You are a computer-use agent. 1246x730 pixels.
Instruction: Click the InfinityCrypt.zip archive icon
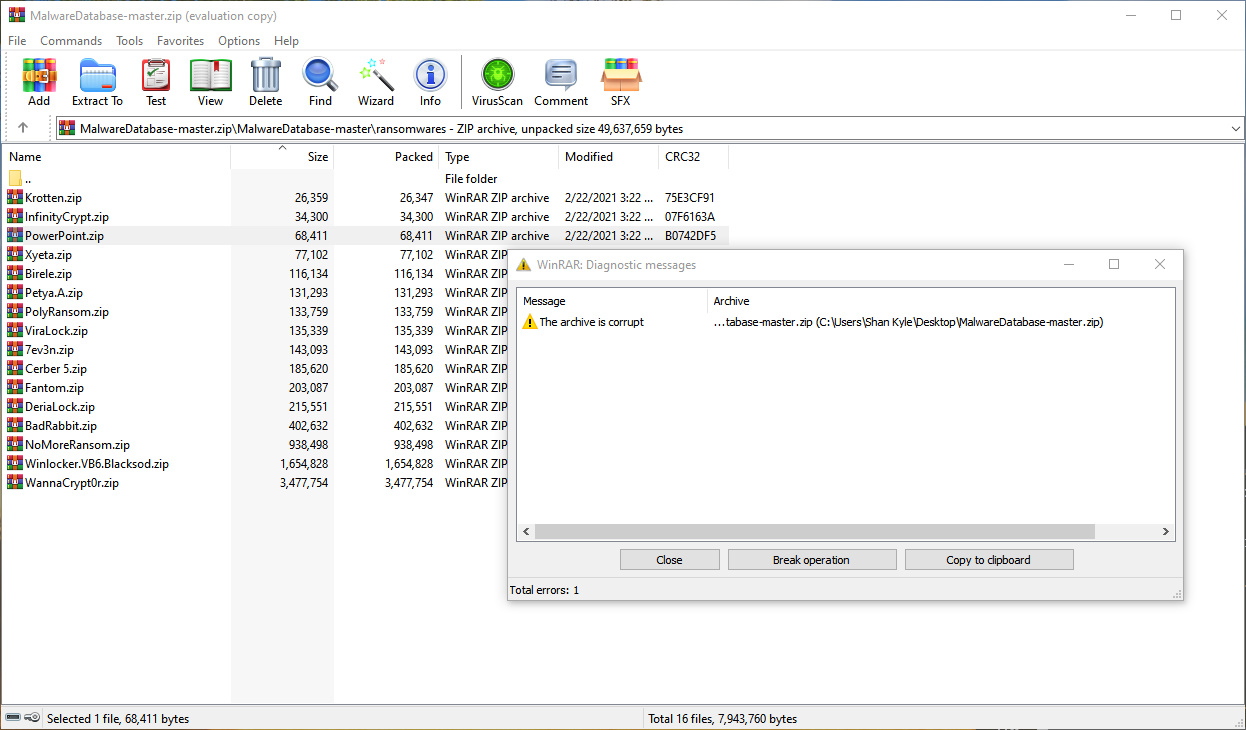click(x=15, y=217)
